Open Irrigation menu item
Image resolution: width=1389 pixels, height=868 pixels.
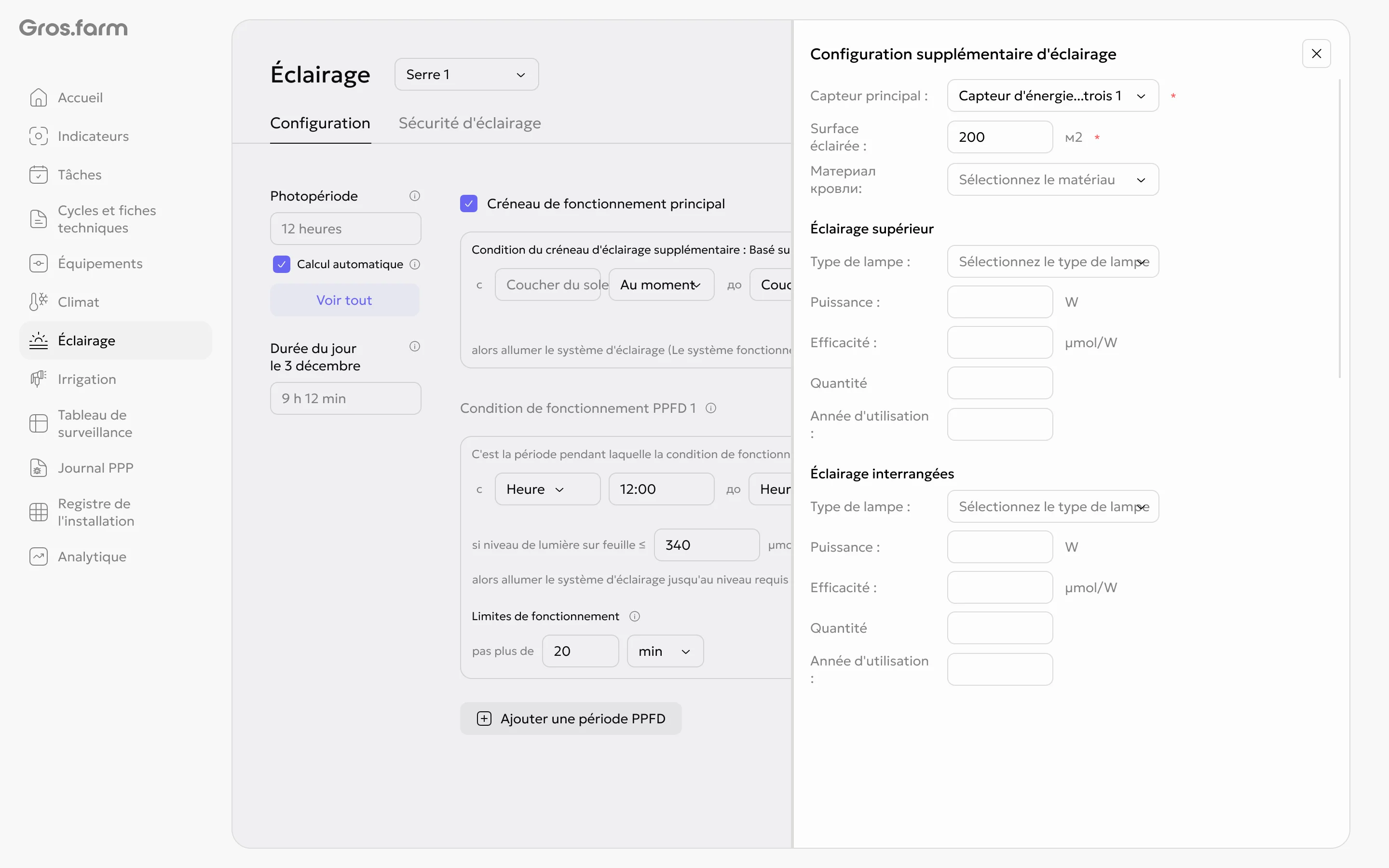(115, 379)
